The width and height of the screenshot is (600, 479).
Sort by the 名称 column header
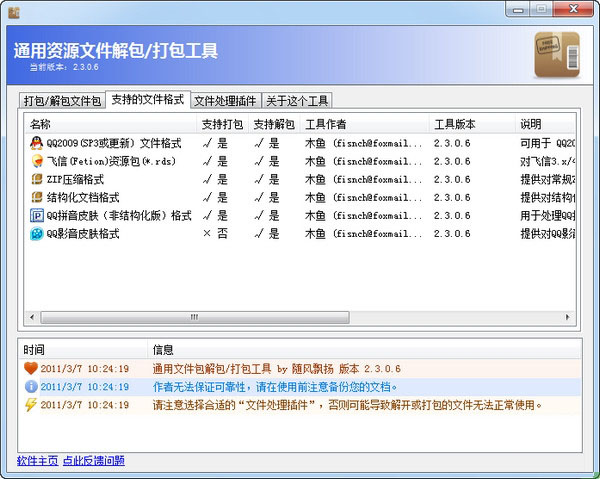coord(40,125)
